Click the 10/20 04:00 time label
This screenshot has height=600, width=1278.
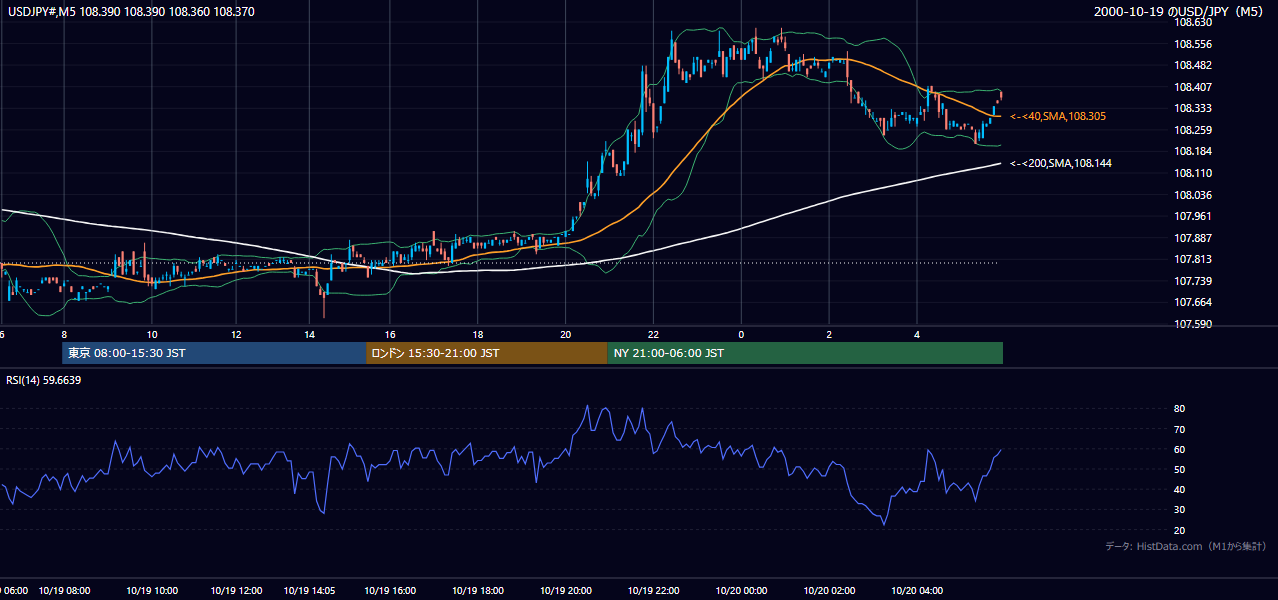coord(917,591)
